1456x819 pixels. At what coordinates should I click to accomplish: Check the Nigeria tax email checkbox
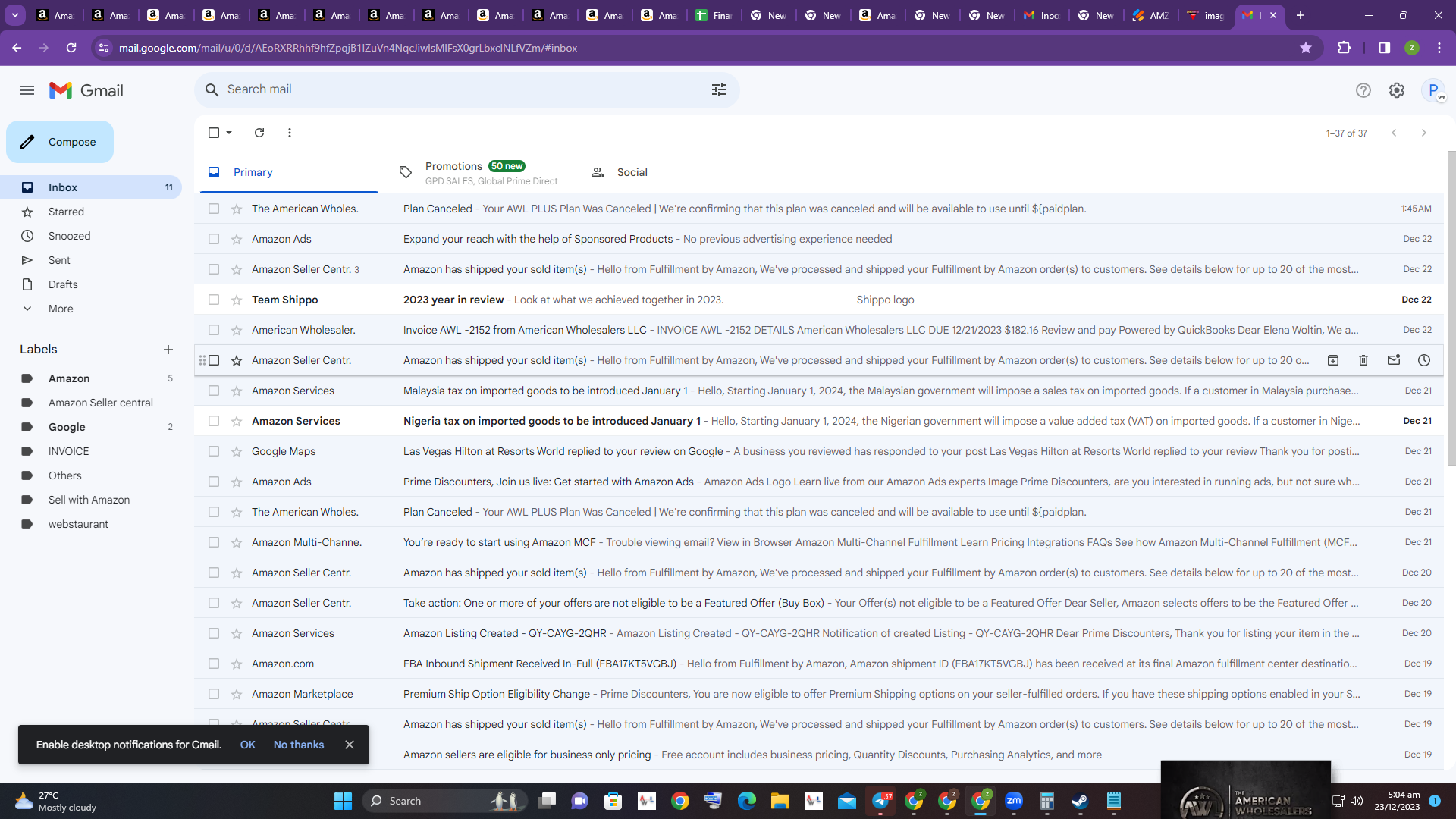pyautogui.click(x=214, y=421)
